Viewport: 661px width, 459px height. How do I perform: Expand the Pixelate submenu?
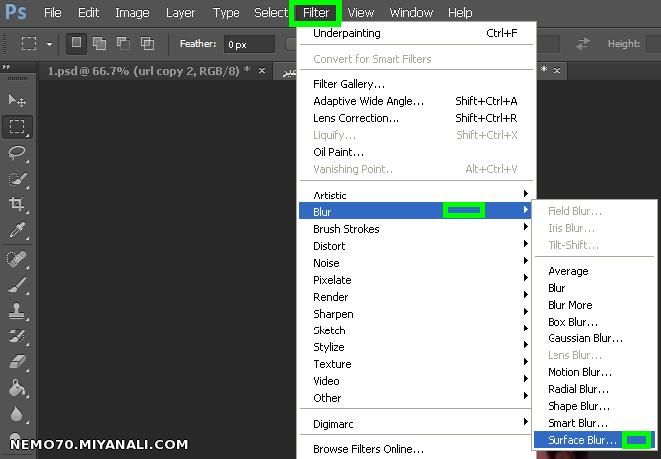point(415,280)
